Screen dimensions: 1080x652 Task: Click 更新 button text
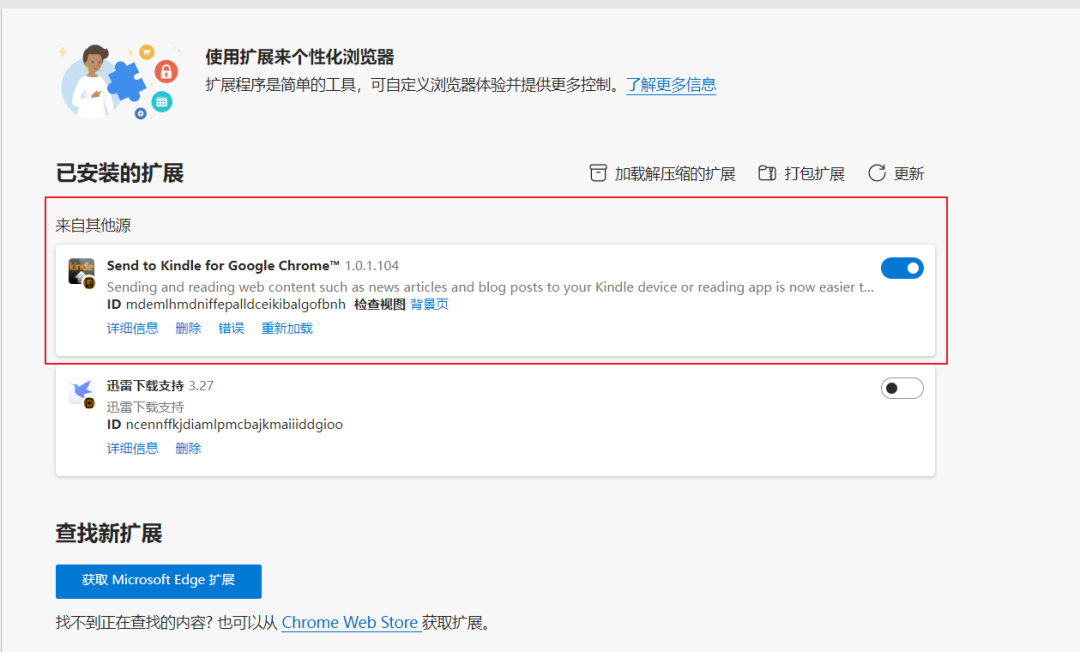point(908,173)
